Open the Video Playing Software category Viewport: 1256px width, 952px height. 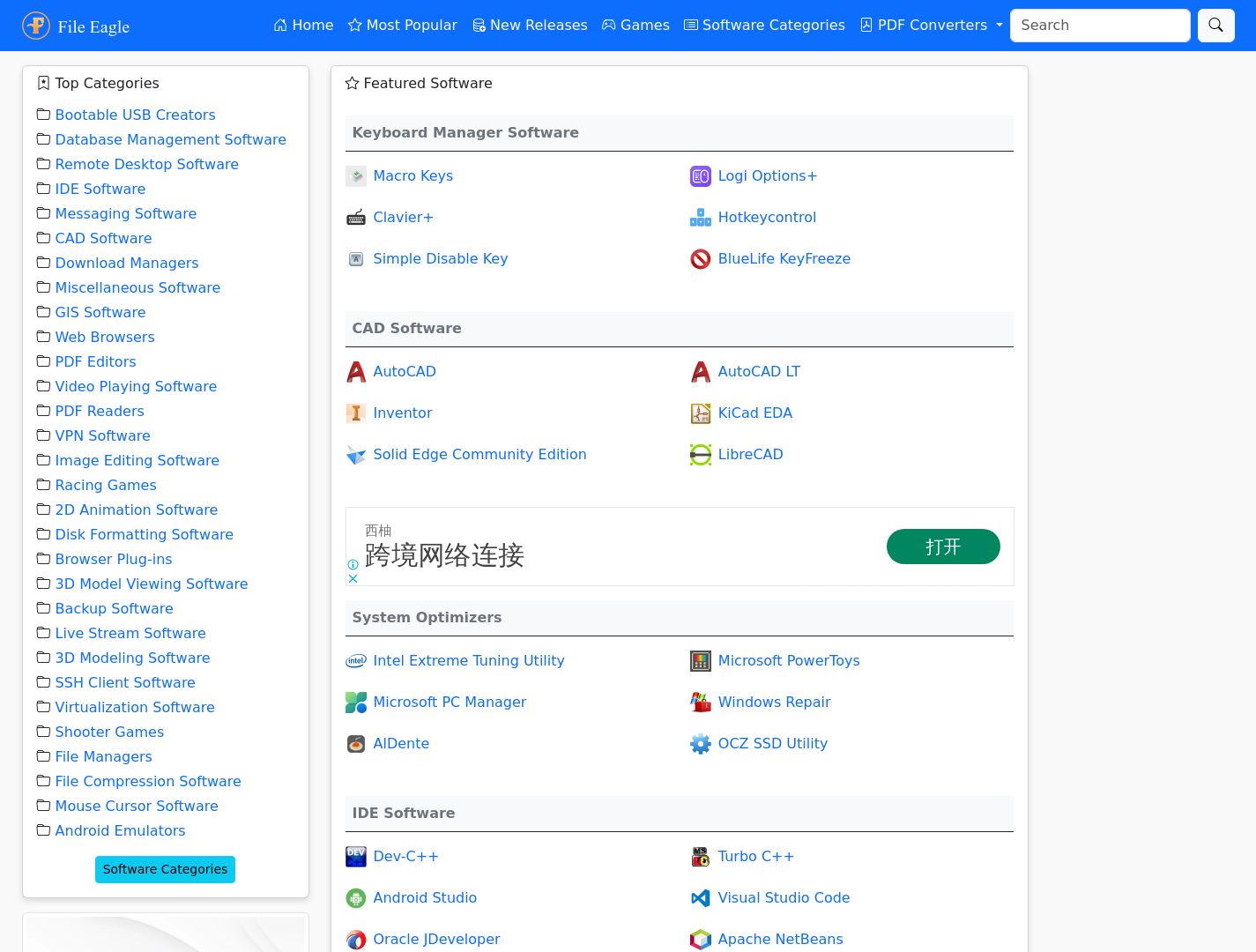pyautogui.click(x=135, y=386)
